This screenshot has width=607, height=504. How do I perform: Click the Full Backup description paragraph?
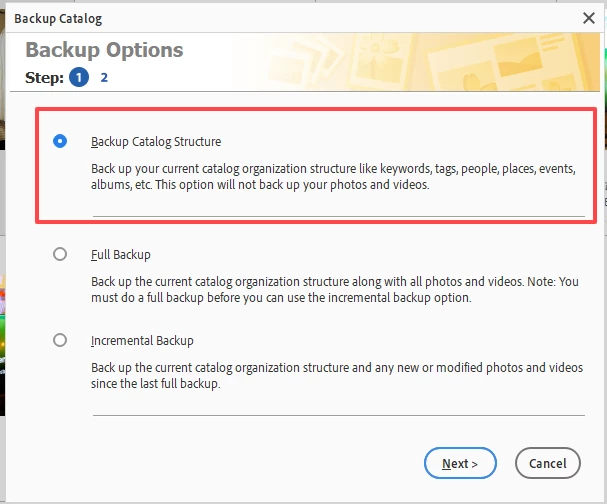click(334, 290)
